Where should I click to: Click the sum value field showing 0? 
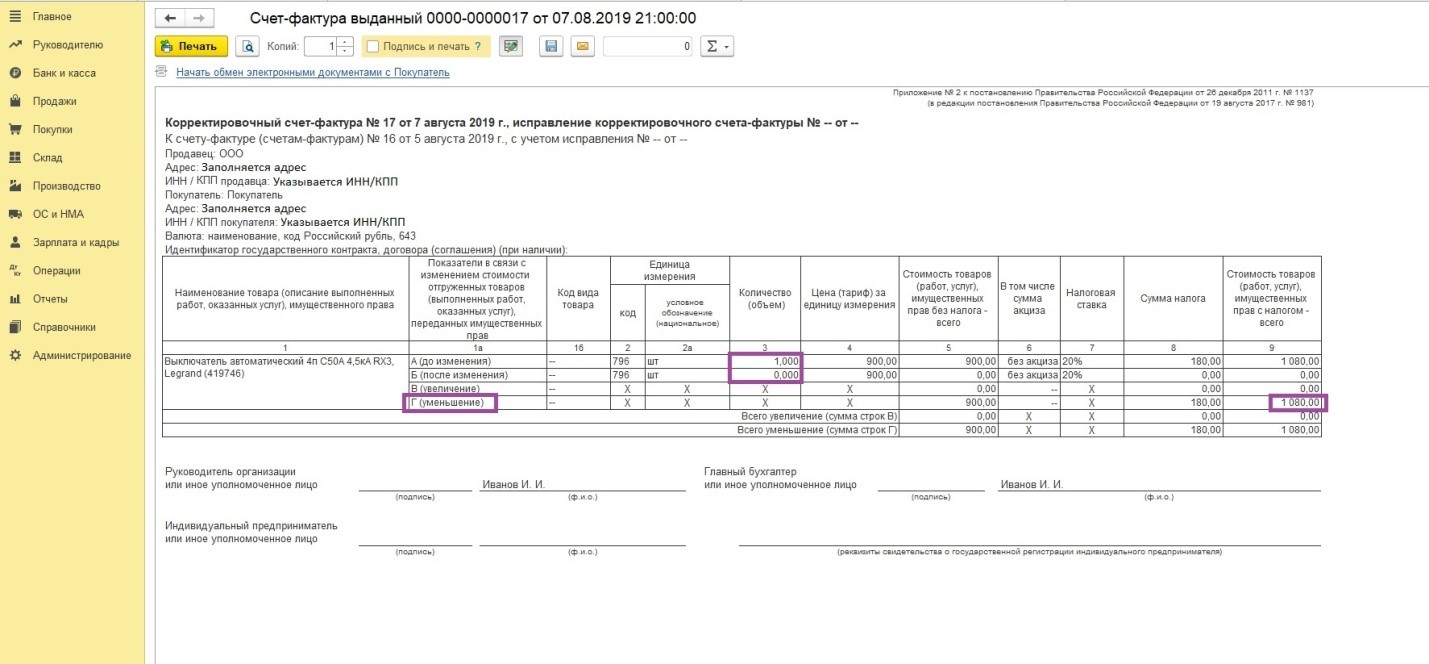tap(648, 46)
